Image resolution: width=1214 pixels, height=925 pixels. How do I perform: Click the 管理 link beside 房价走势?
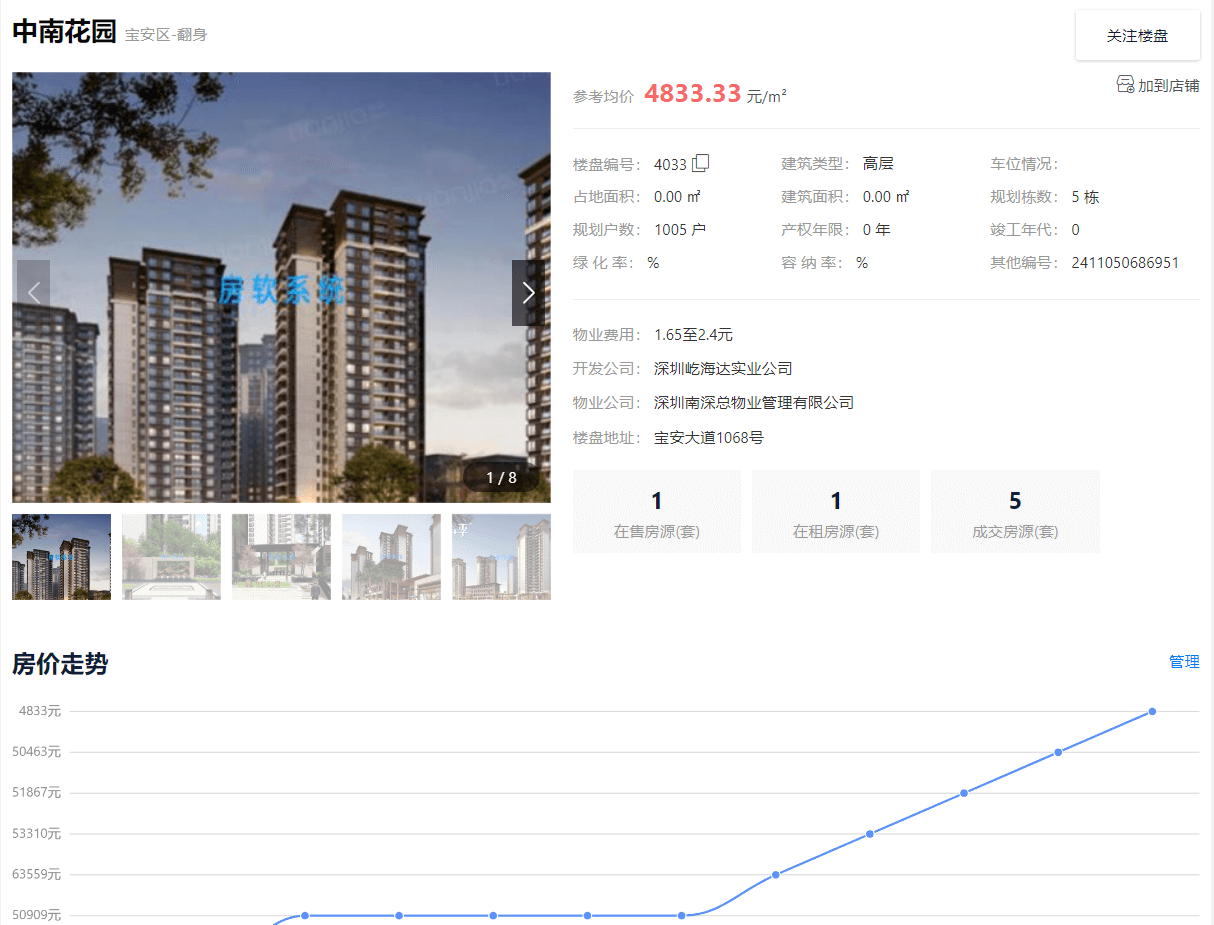[x=1184, y=662]
